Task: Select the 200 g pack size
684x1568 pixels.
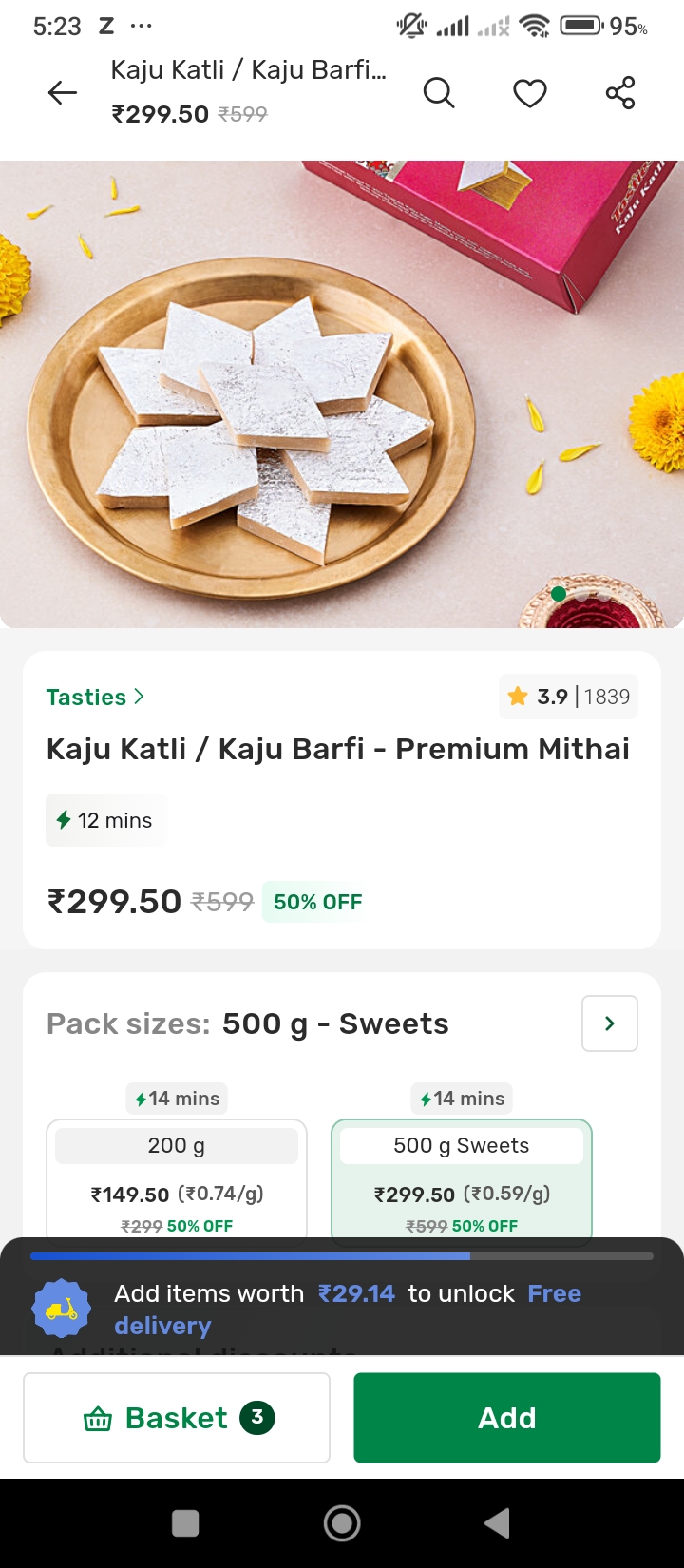Action: tap(177, 1178)
